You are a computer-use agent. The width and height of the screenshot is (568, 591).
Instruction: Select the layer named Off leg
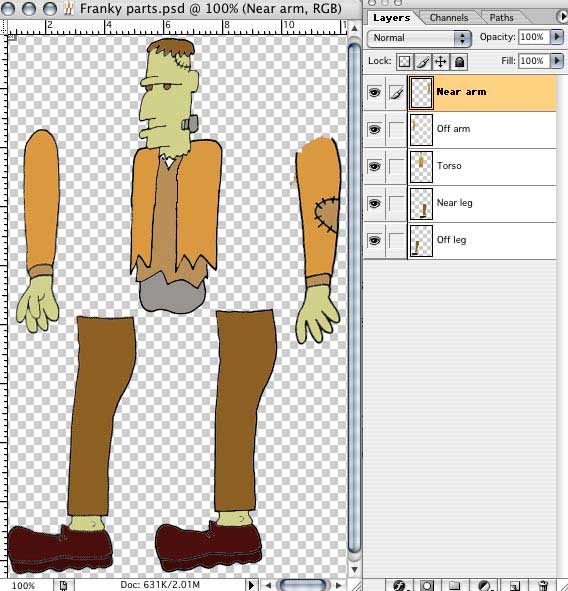pyautogui.click(x=451, y=240)
